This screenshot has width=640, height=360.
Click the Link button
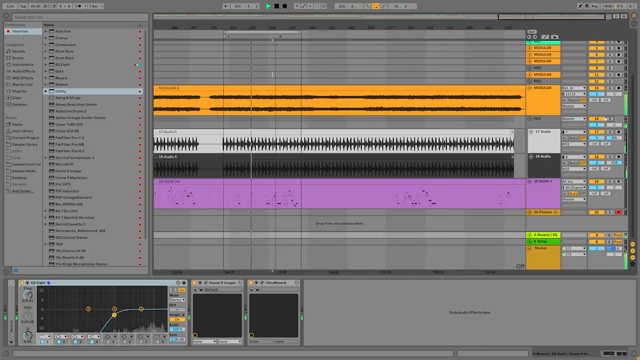[11, 6]
